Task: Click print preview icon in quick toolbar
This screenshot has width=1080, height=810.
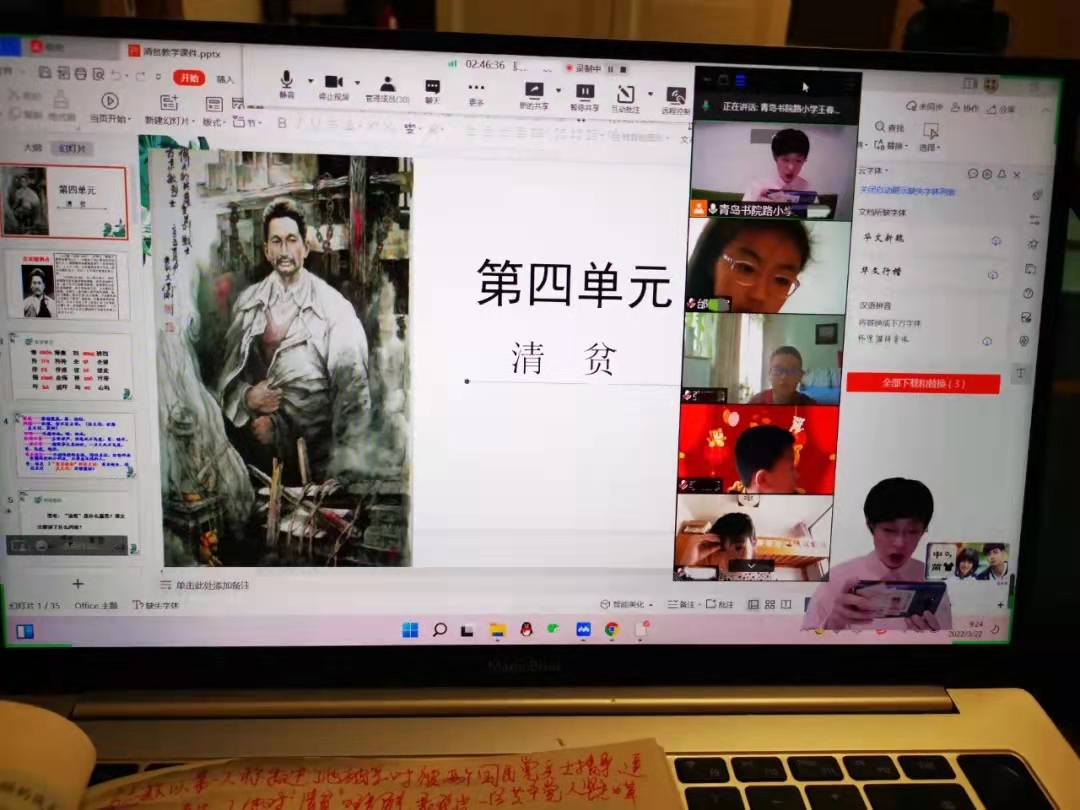Action: 98,74
